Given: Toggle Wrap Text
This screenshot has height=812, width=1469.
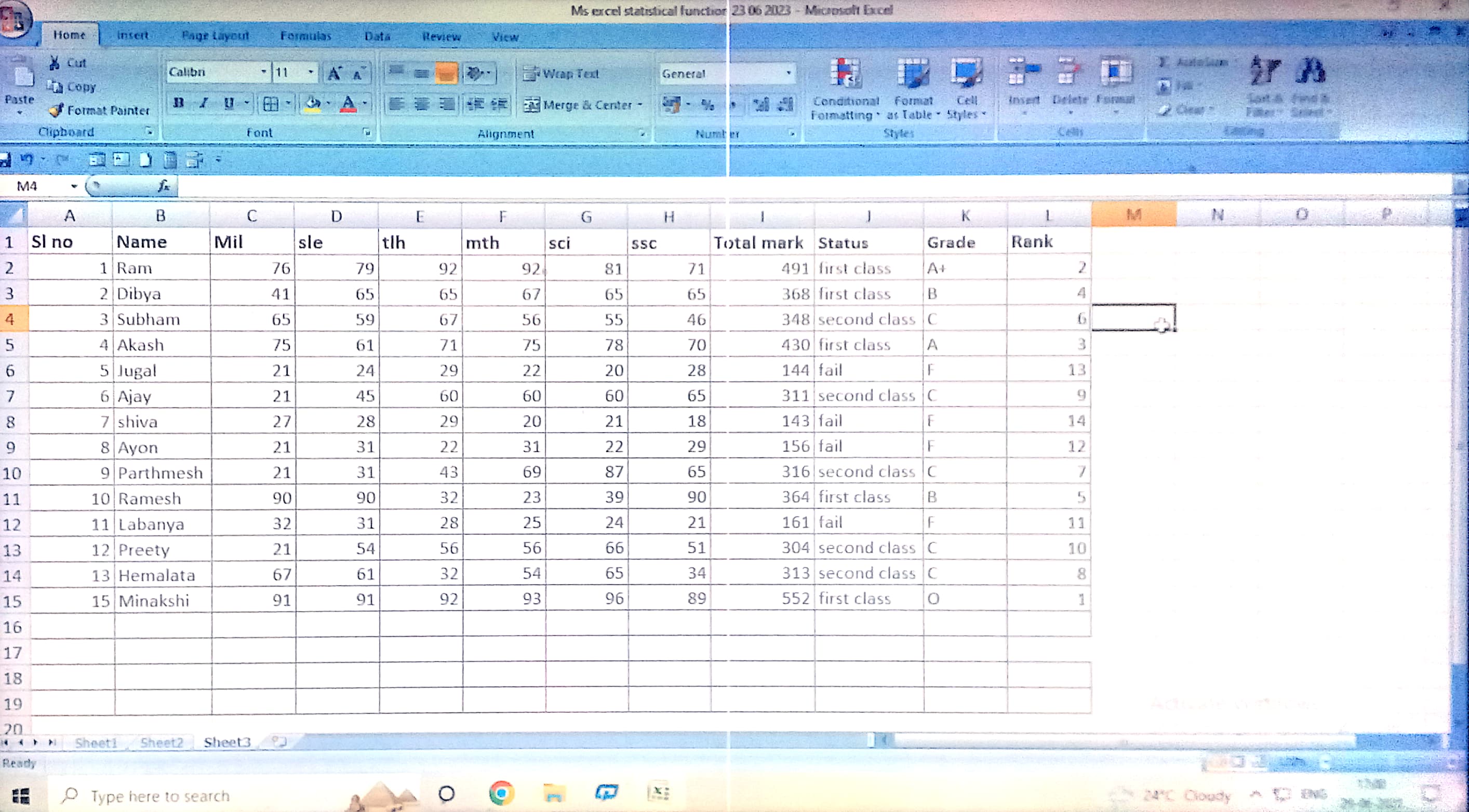Looking at the screenshot, I should (x=560, y=74).
